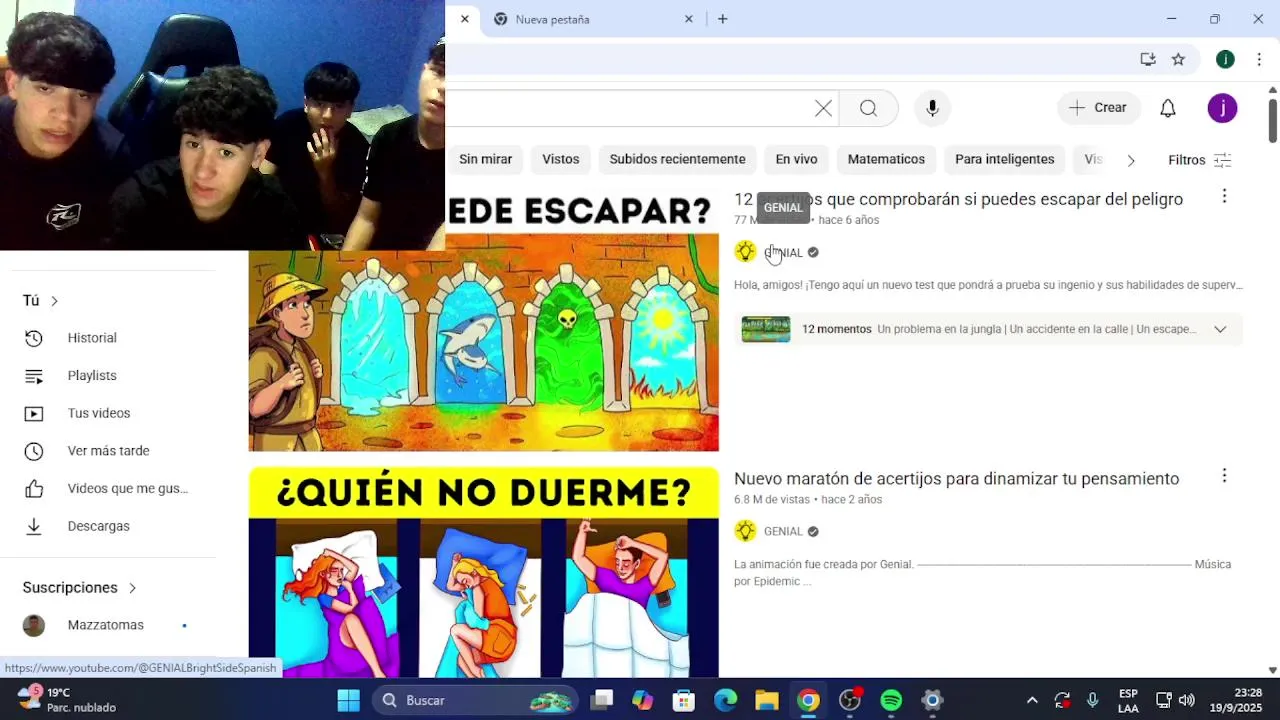Open Microsoft Edge from the taskbar
The image size is (1280, 720).
[725, 700]
